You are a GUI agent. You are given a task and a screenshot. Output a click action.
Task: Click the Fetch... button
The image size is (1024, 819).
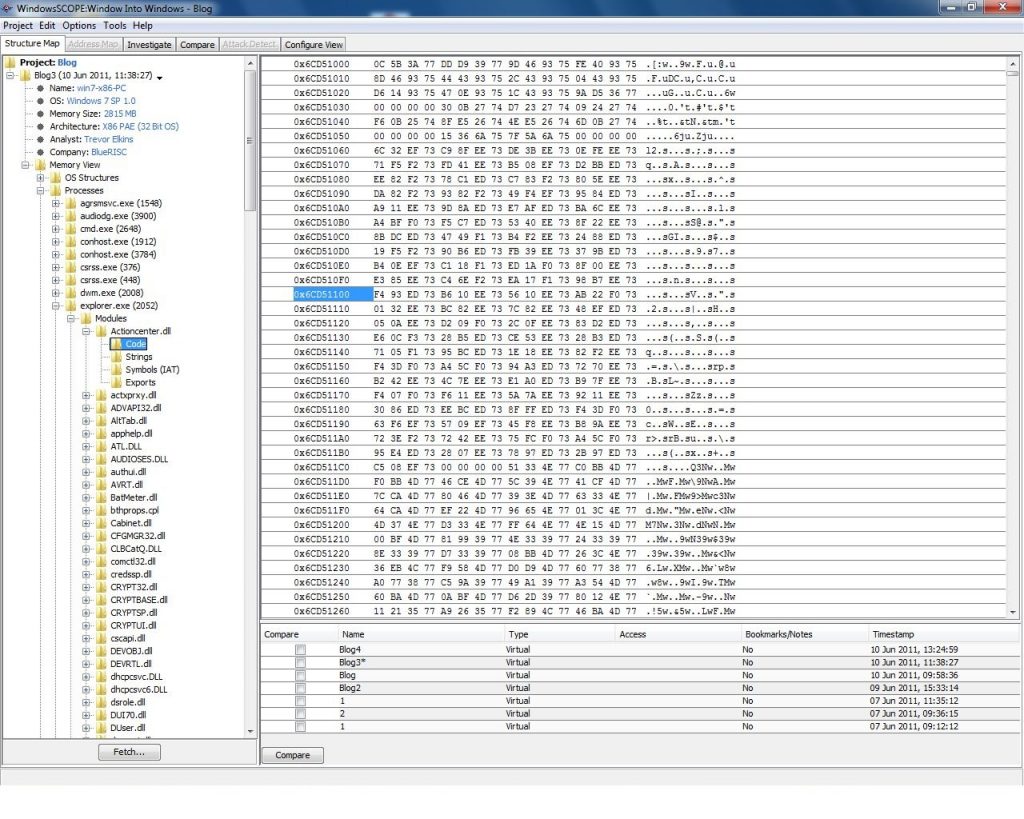coord(129,752)
